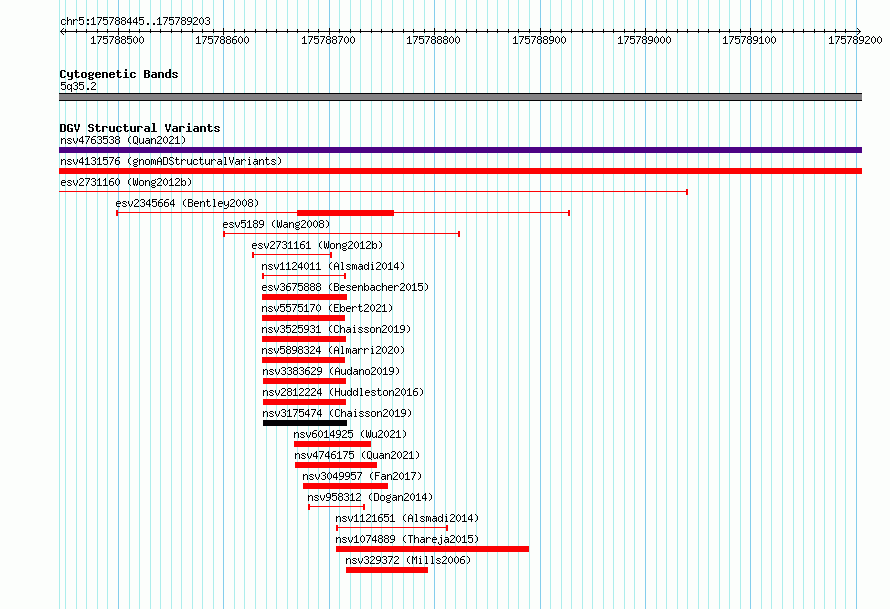Open the nsv3383629 (Audano2019) variant bar
The height and width of the screenshot is (609, 890).
click(x=304, y=381)
